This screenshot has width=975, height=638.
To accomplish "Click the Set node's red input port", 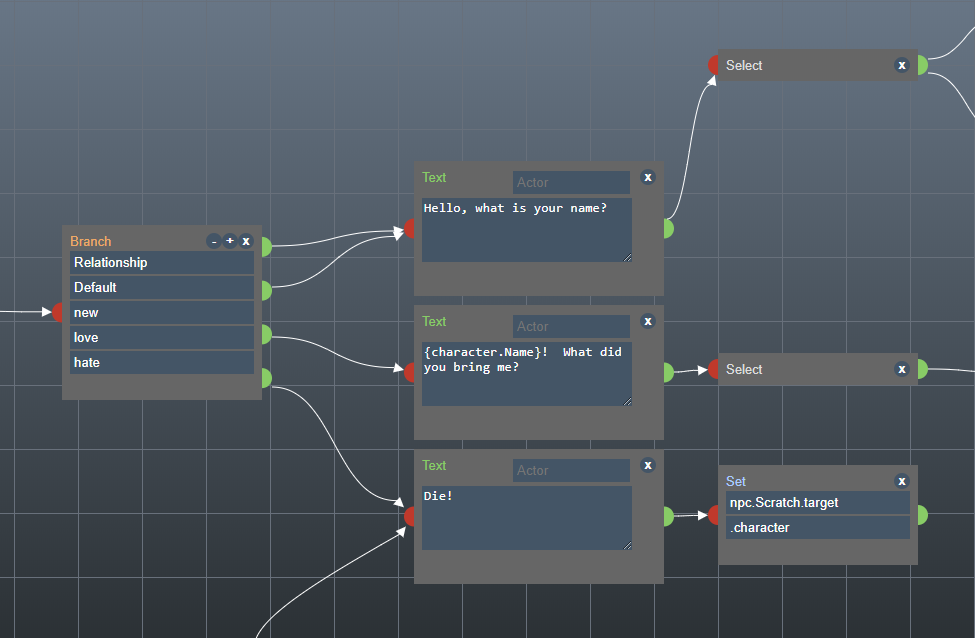I will point(713,515).
